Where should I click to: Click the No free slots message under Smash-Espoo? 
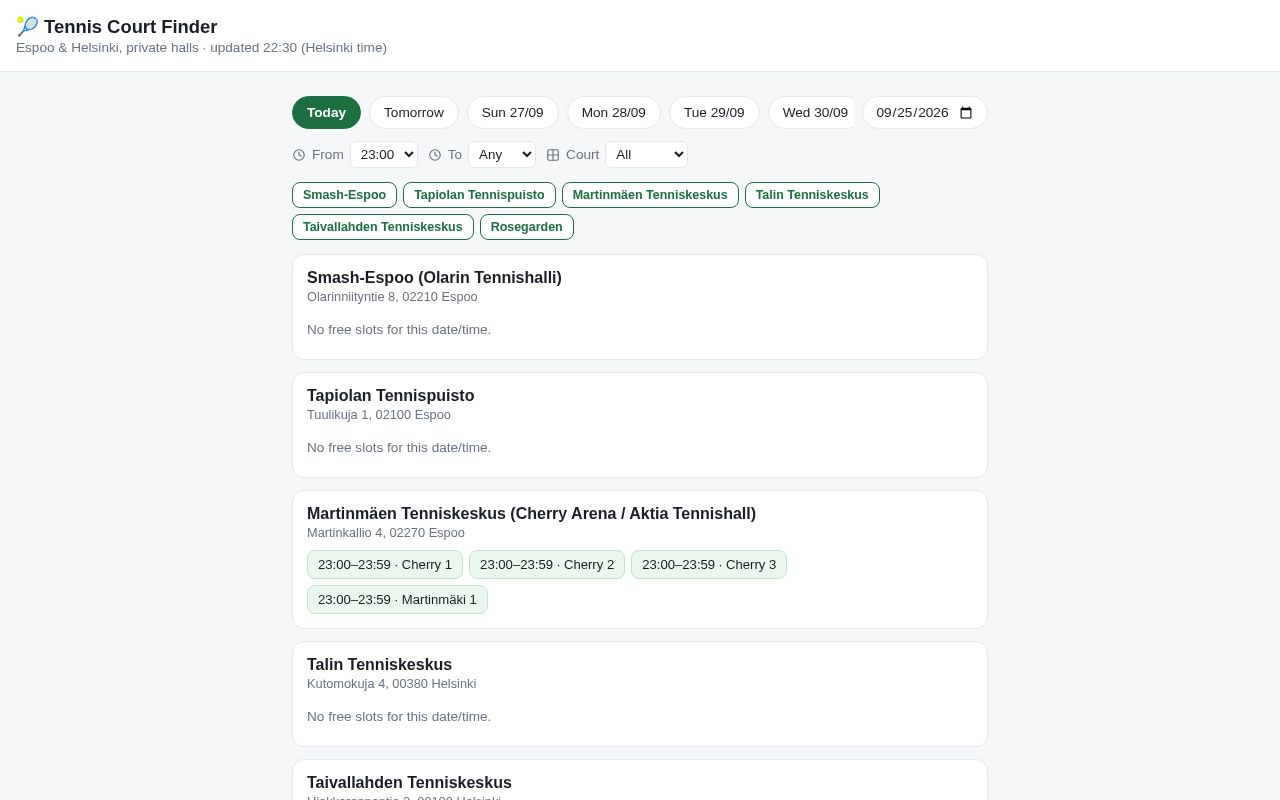coord(399,330)
